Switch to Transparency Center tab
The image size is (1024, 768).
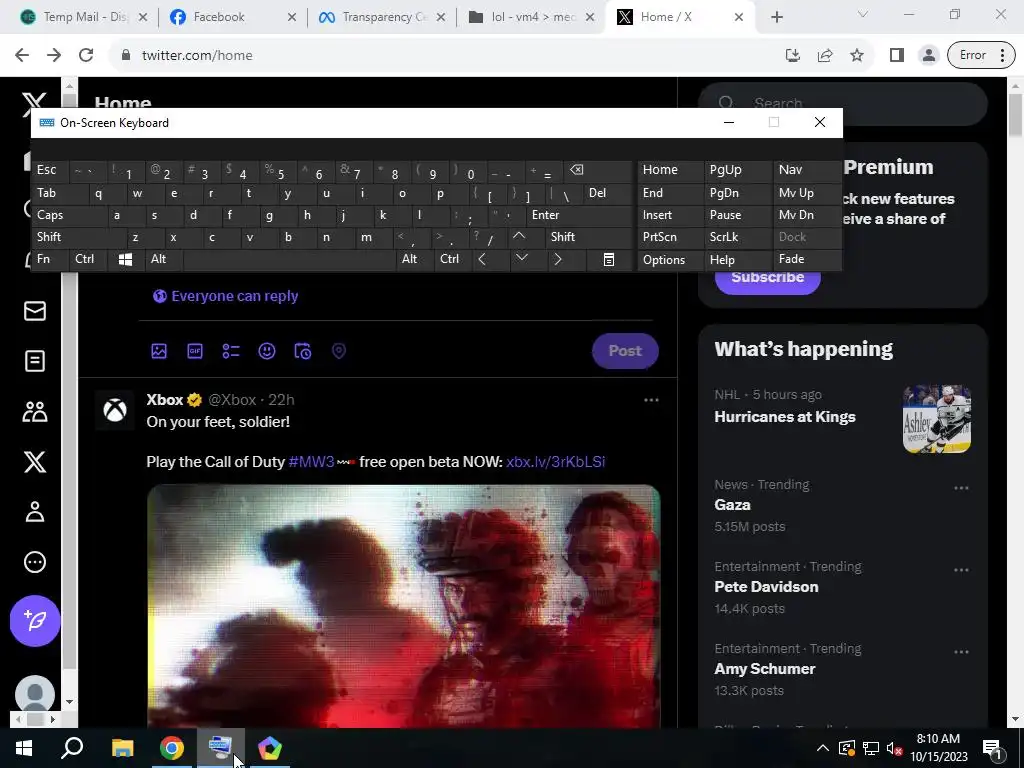tap(382, 17)
